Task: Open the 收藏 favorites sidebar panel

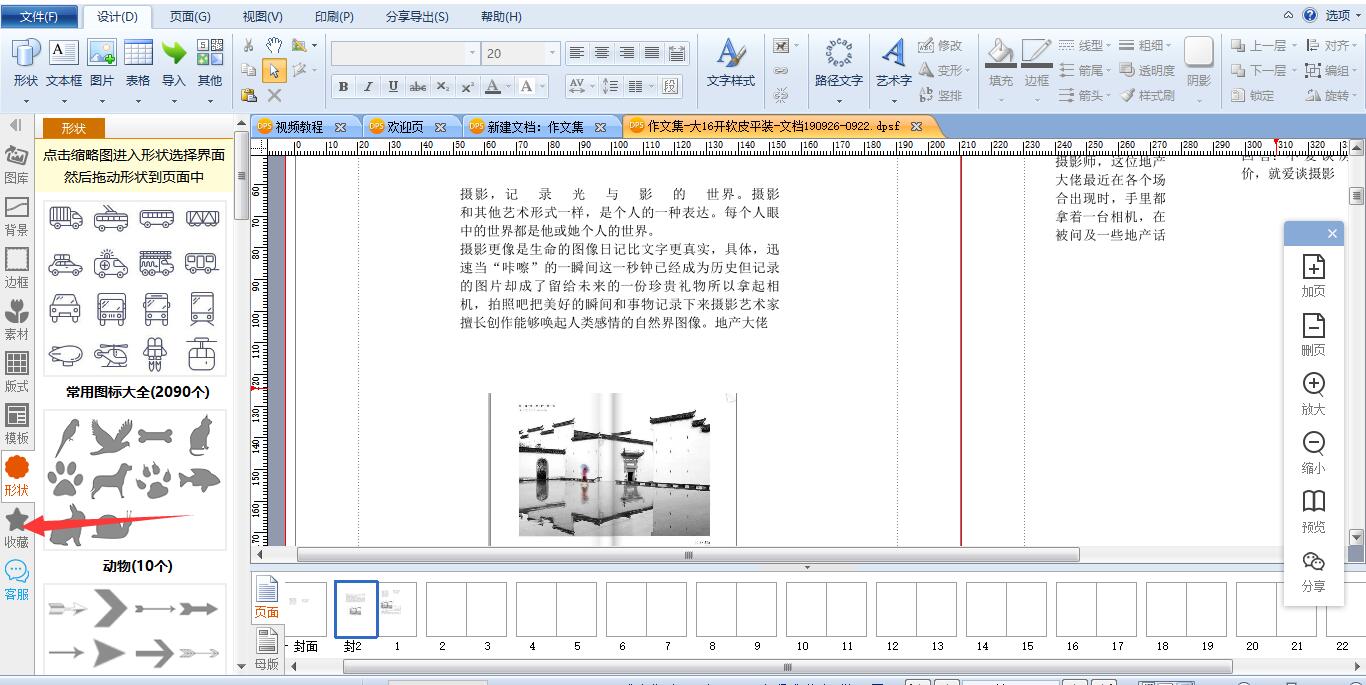Action: [x=17, y=529]
